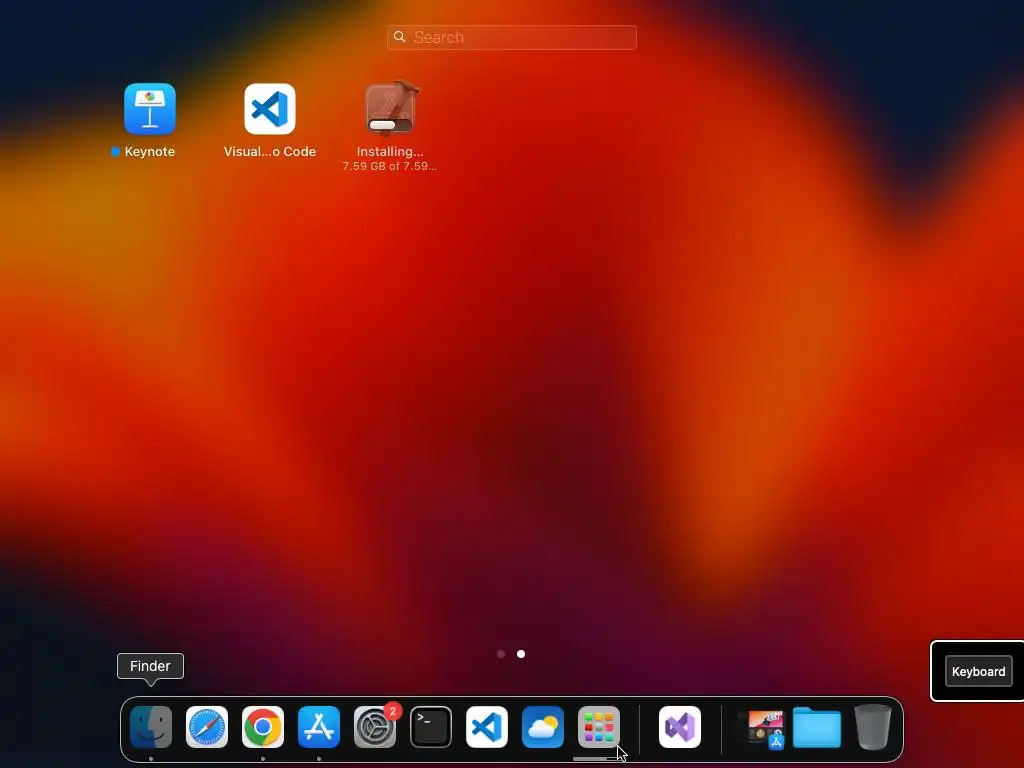
Task: Click the Installing... label text
Action: tap(390, 152)
